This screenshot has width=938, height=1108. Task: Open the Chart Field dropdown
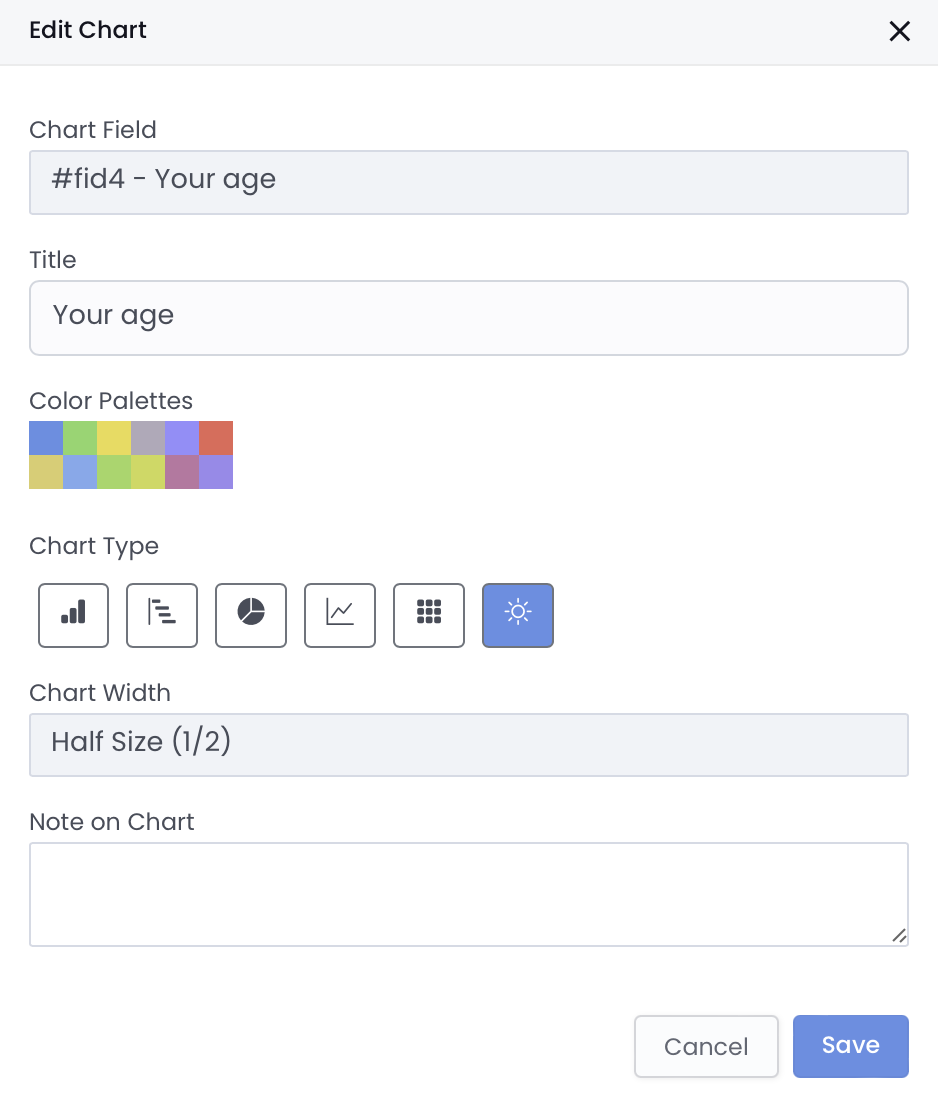tap(468, 182)
